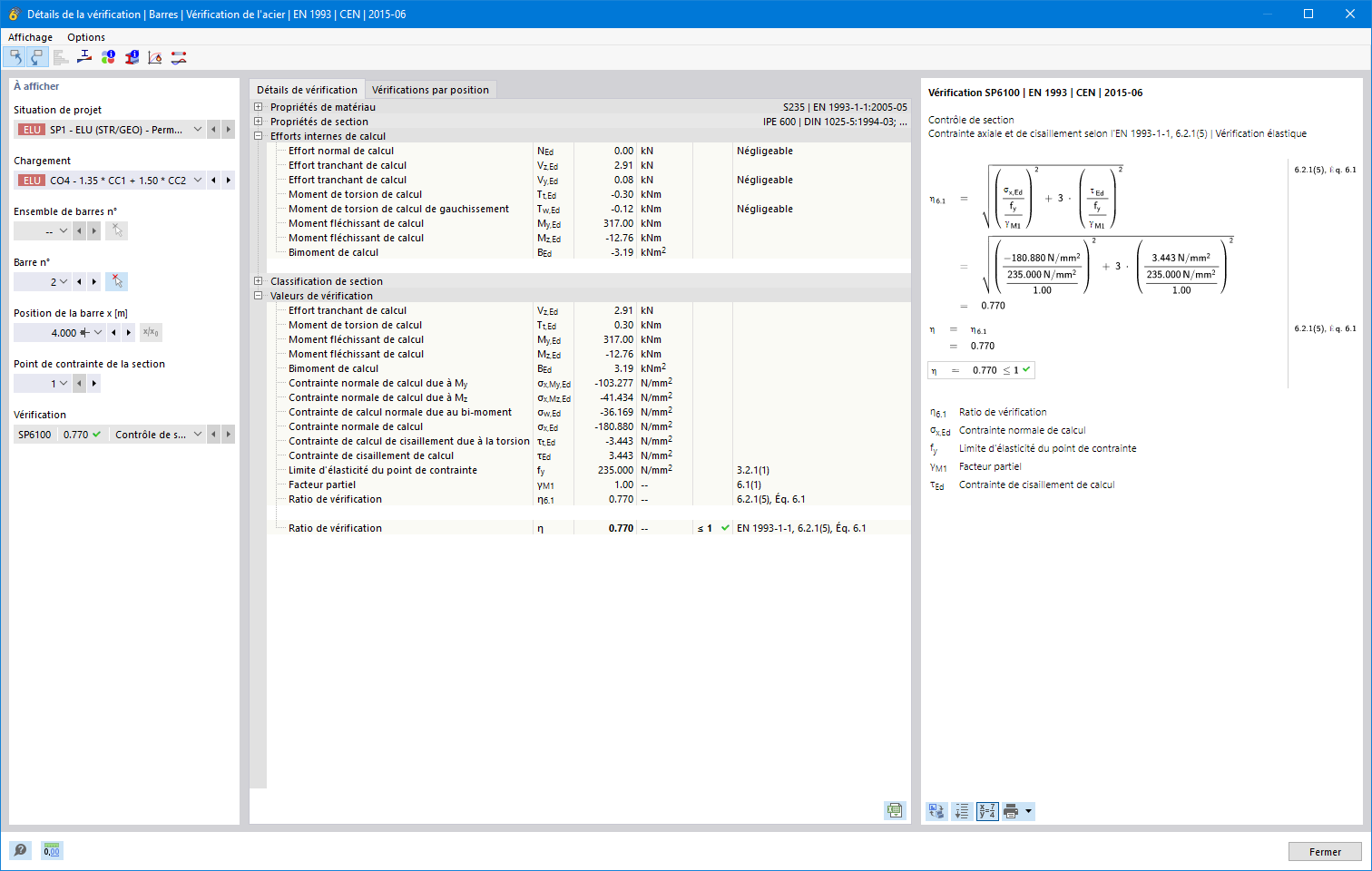The height and width of the screenshot is (871, 1372).
Task: Expand Propriétés de section row
Action: (258, 122)
